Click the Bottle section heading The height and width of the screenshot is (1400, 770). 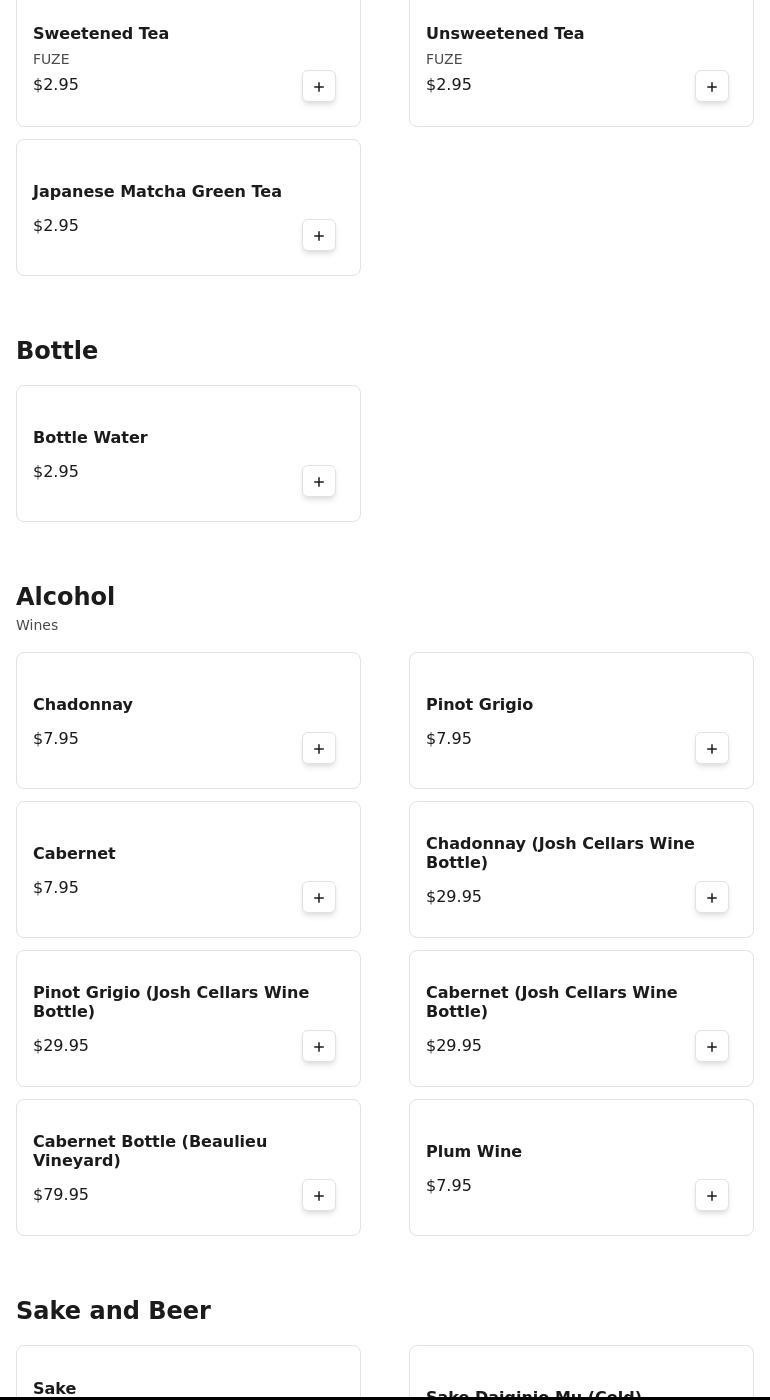coord(57,351)
